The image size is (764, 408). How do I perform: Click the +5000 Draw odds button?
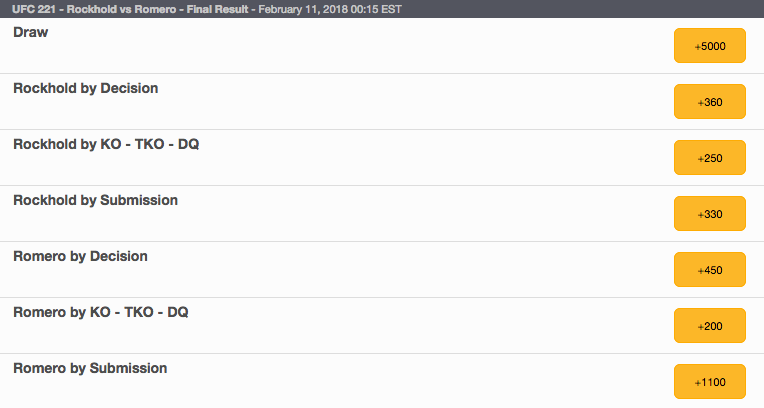pos(709,46)
